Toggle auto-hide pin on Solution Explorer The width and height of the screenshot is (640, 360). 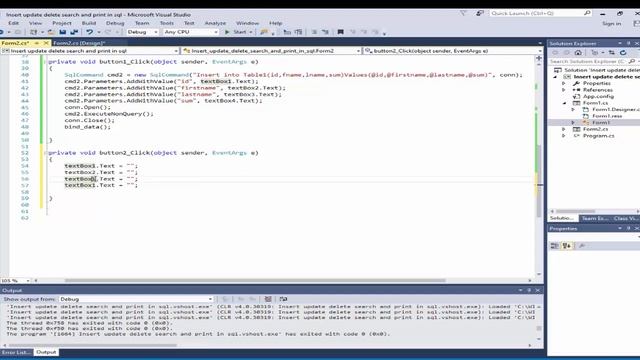coord(629,43)
